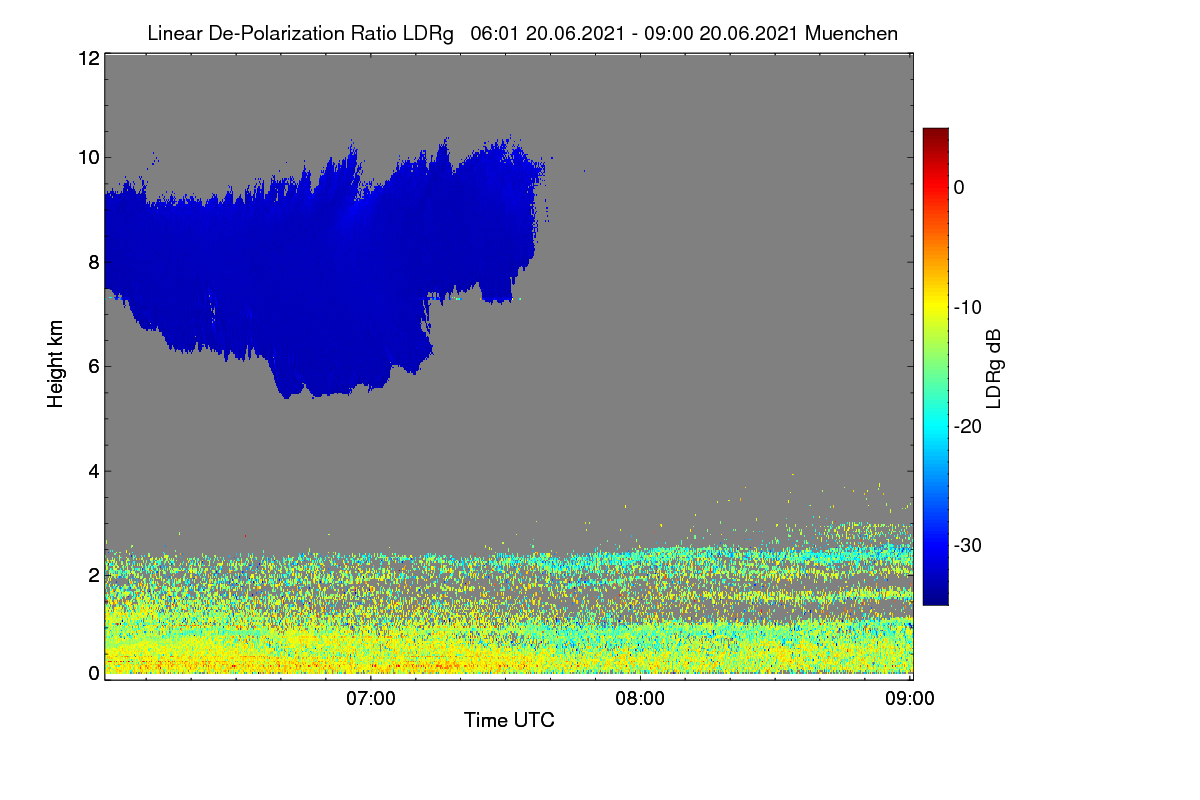Viewport: 1200px width, 800px height.
Task: Click the colorbar value label 0
Action: pyautogui.click(x=959, y=187)
